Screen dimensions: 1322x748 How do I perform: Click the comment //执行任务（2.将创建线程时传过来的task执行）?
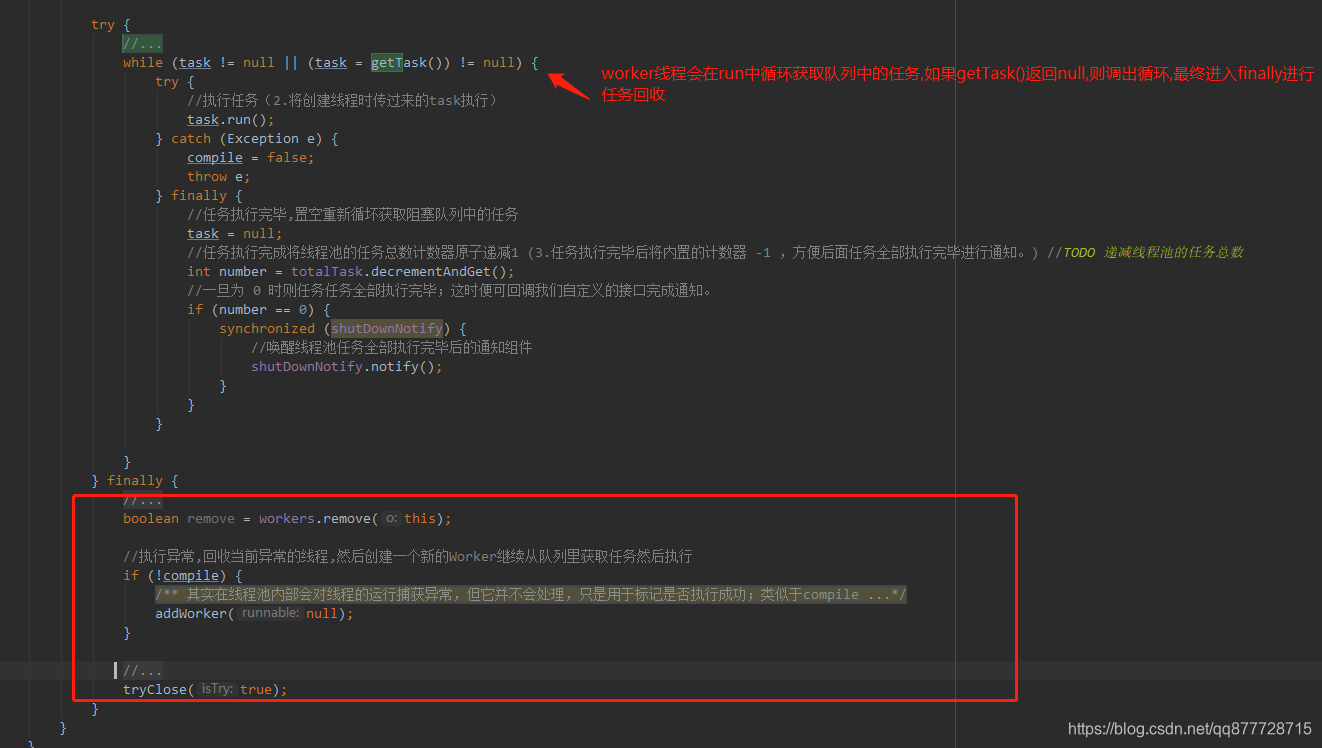343,100
